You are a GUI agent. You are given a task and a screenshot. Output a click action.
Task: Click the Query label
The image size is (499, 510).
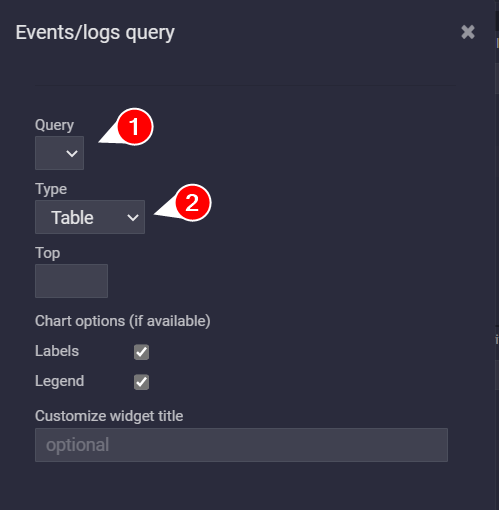click(x=54, y=125)
